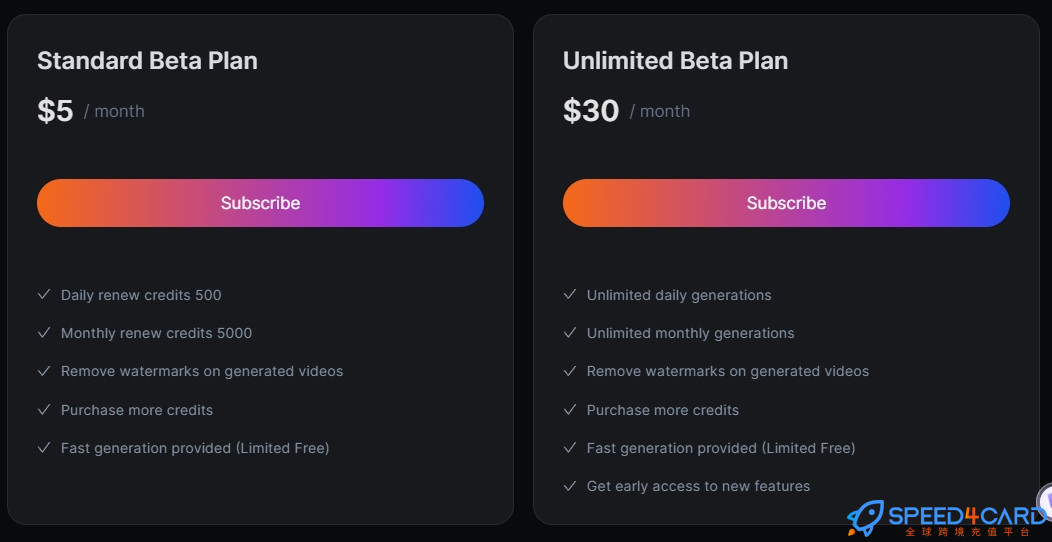Click Speed4Card rocket logo icon
Screen dimensions: 1052x542
click(x=865, y=518)
